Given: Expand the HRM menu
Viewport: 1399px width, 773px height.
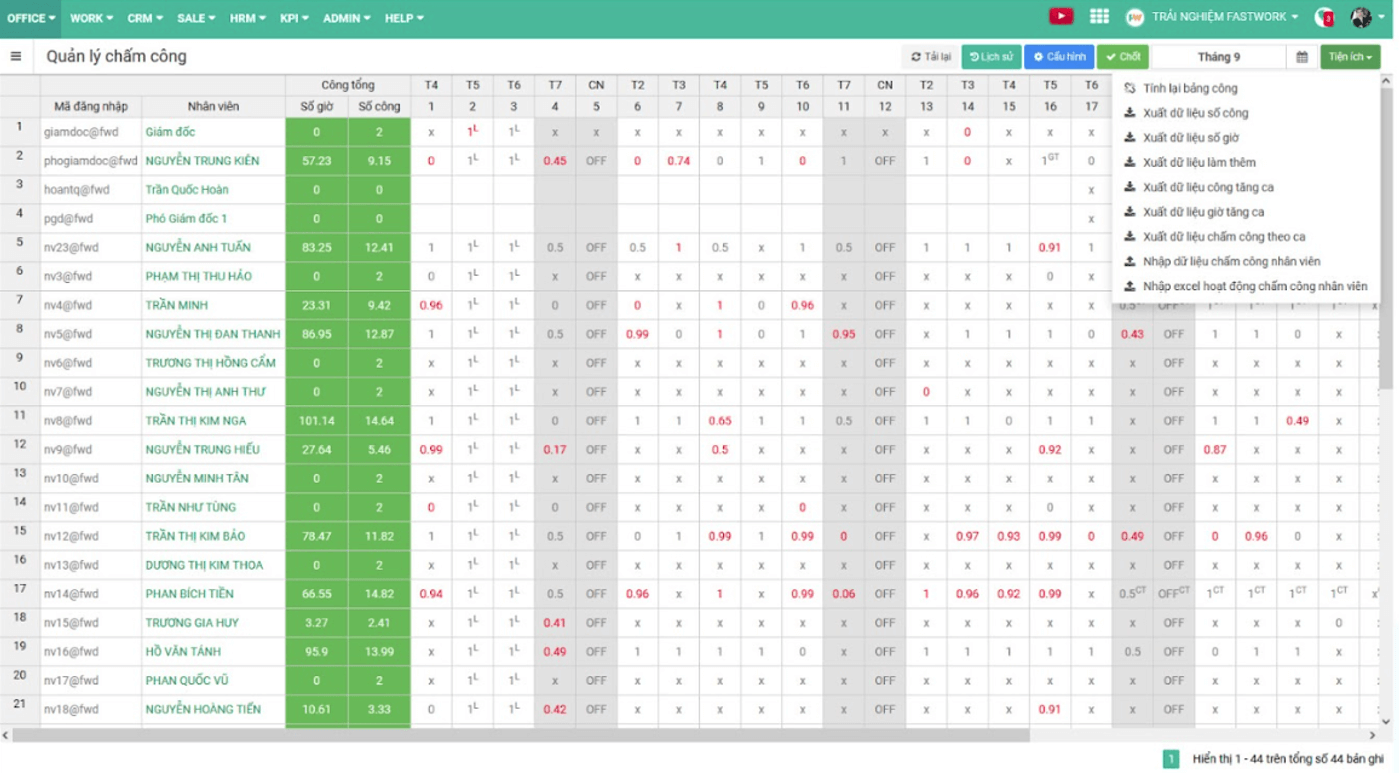Looking at the screenshot, I should tap(247, 18).
